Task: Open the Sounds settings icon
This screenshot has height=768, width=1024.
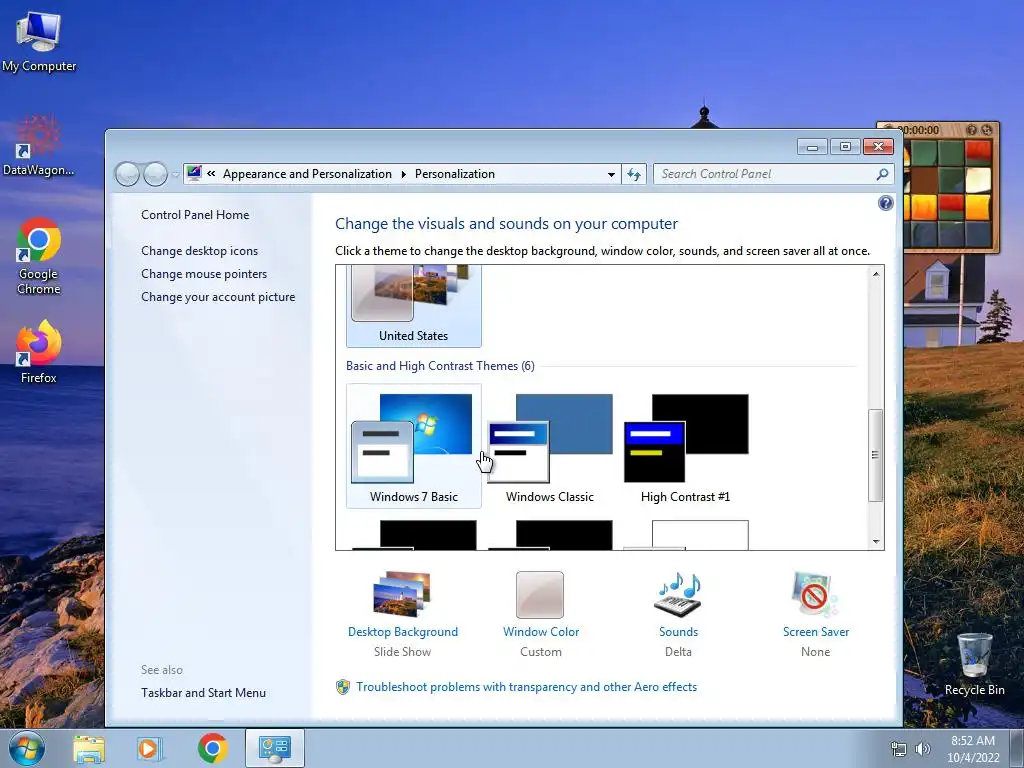Action: click(x=678, y=594)
